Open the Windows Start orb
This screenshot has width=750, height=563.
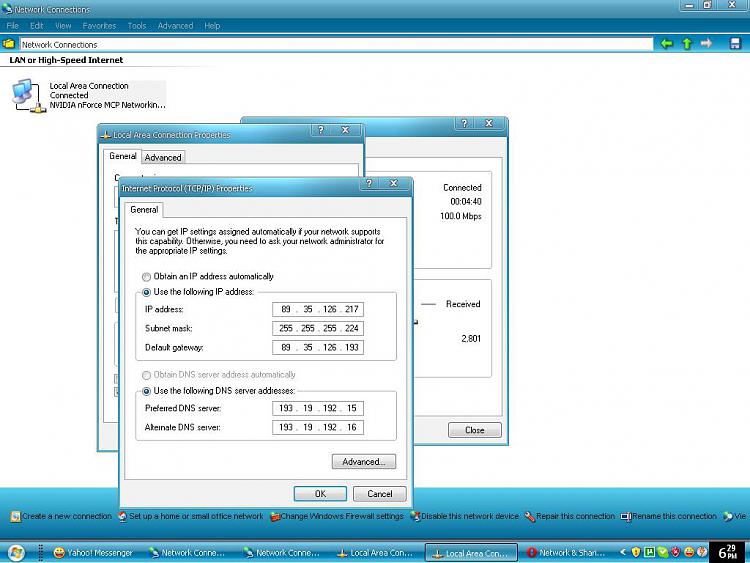pos(16,552)
